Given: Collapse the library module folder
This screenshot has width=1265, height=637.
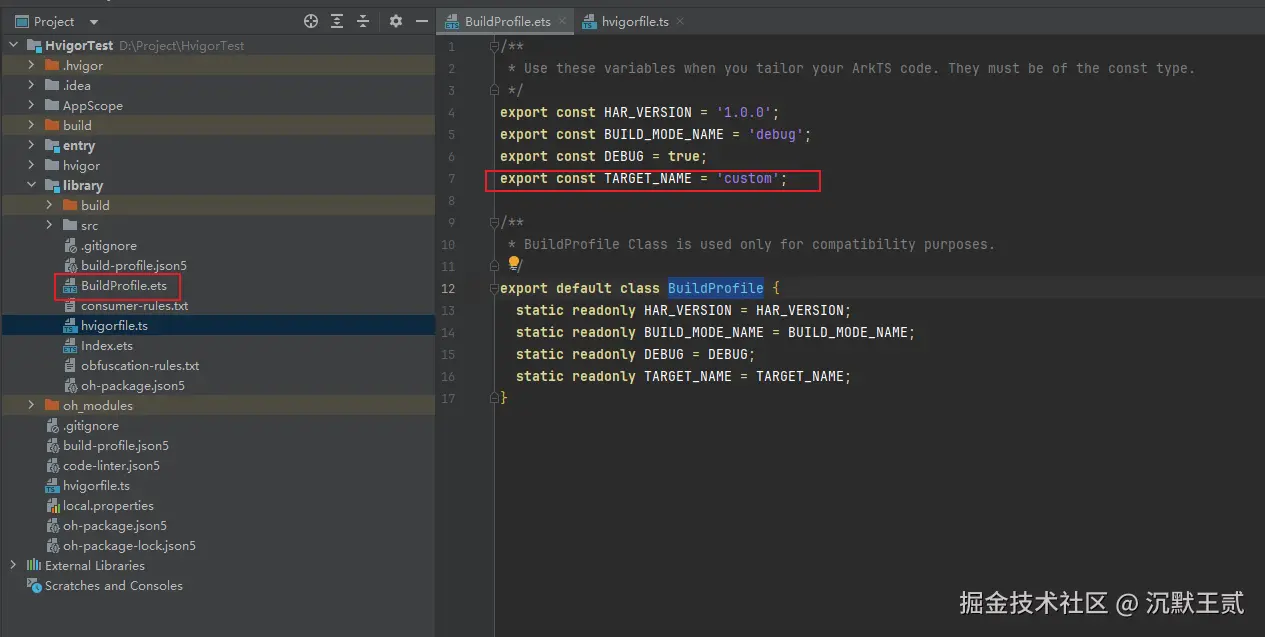Looking at the screenshot, I should coord(31,185).
